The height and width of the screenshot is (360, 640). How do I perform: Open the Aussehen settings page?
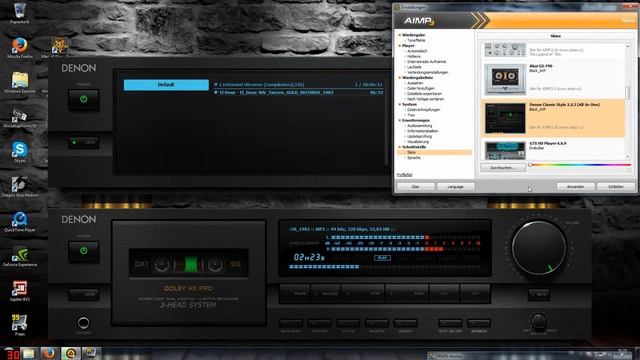click(x=415, y=83)
